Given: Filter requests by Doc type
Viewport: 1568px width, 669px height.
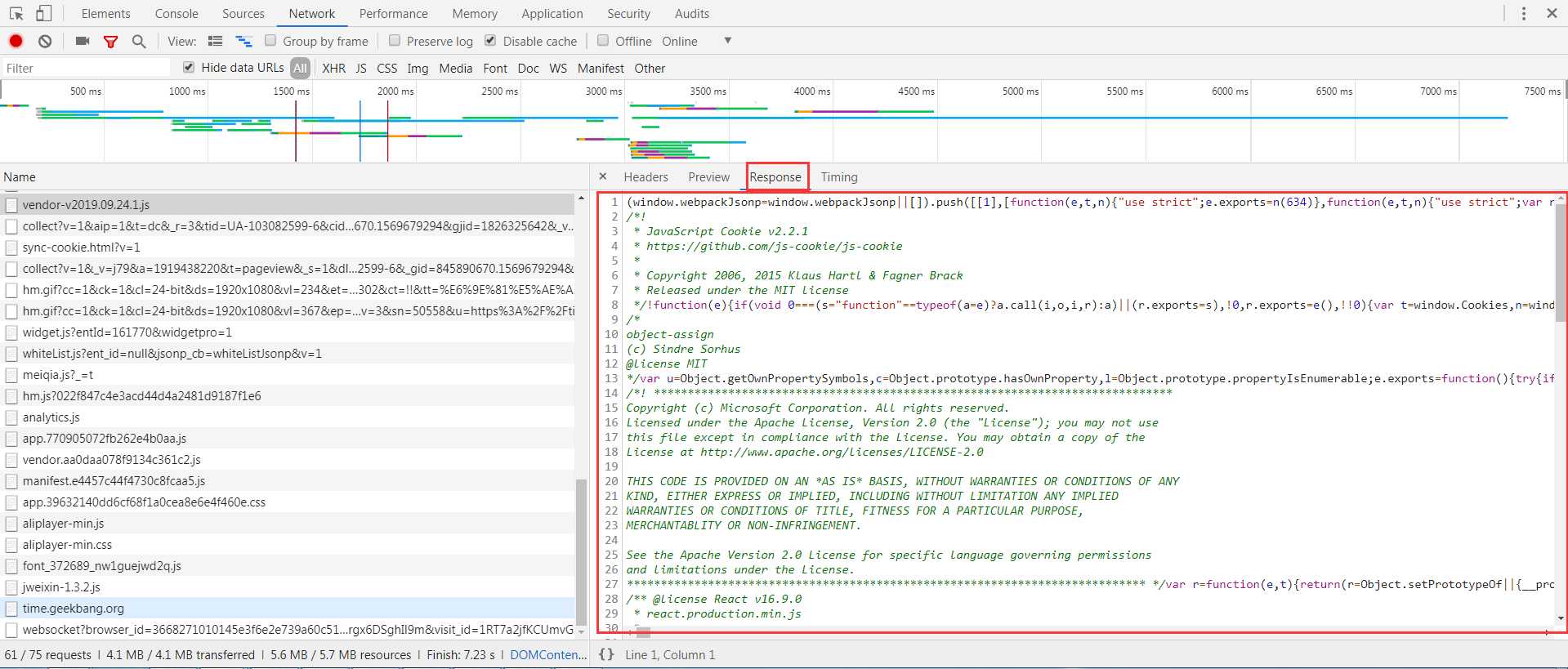Looking at the screenshot, I should click(529, 68).
